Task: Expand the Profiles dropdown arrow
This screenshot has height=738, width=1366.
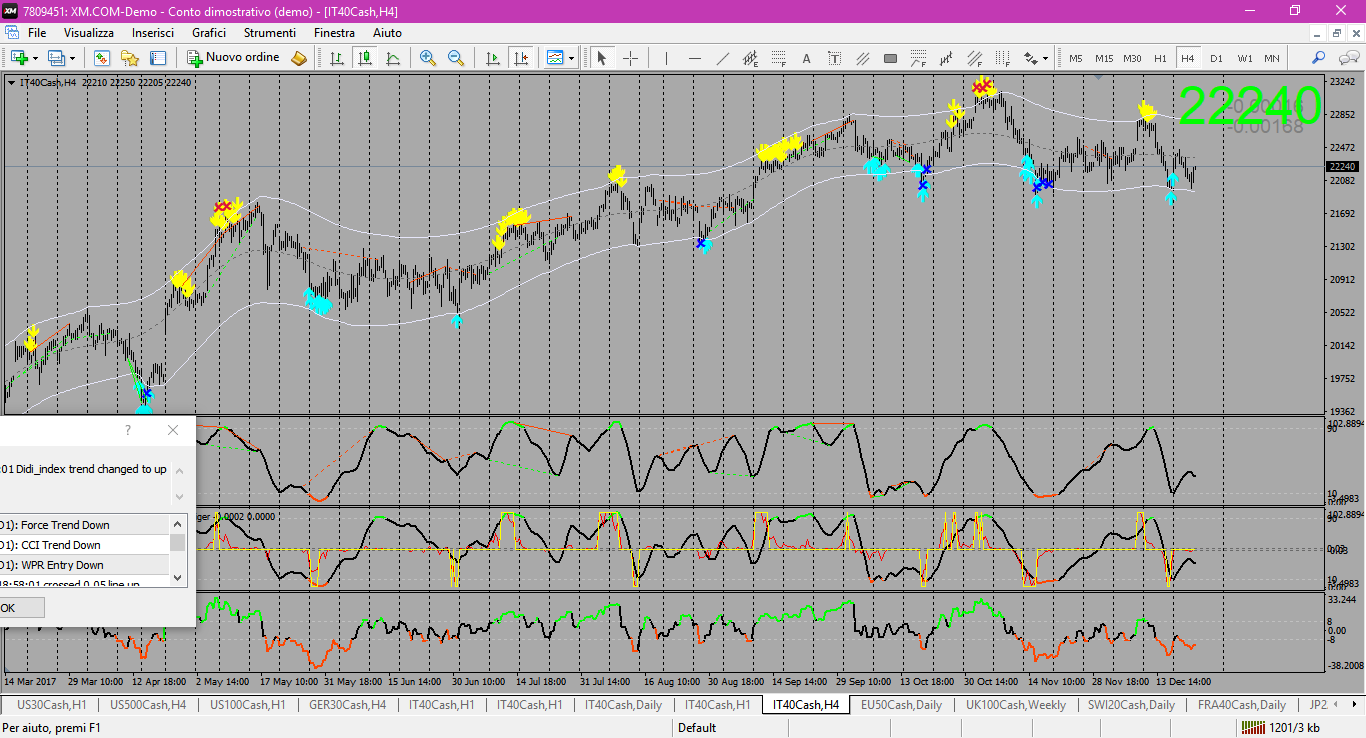Action: (x=73, y=58)
